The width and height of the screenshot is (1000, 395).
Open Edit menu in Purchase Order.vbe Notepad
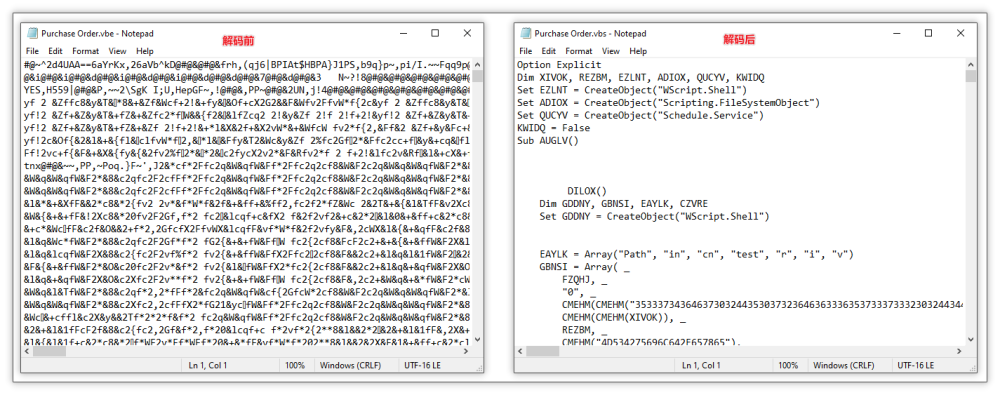pyautogui.click(x=55, y=51)
